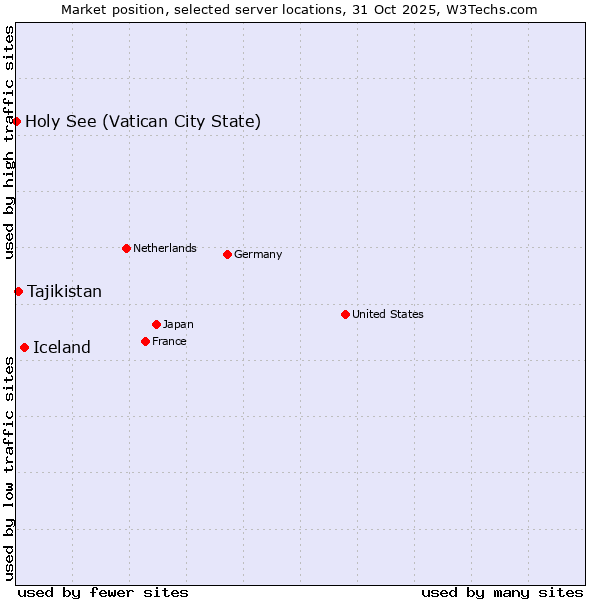Click the Netherlands text label
The image size is (600, 600).
click(x=164, y=248)
